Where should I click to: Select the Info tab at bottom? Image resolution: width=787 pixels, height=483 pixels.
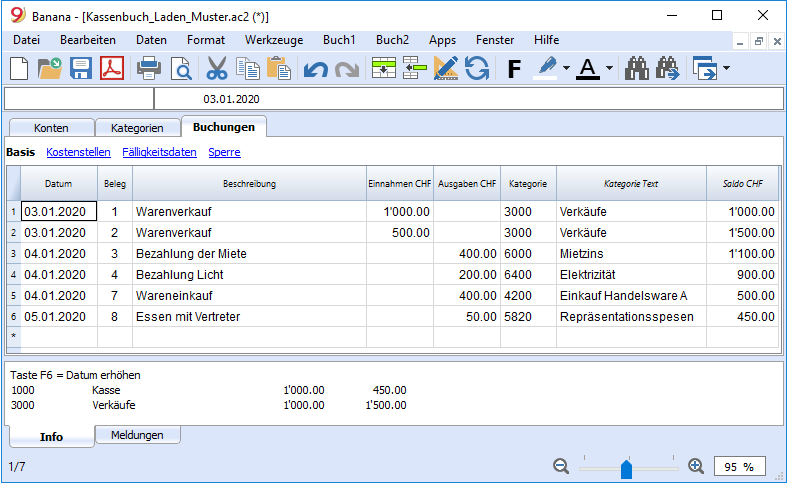point(51,437)
